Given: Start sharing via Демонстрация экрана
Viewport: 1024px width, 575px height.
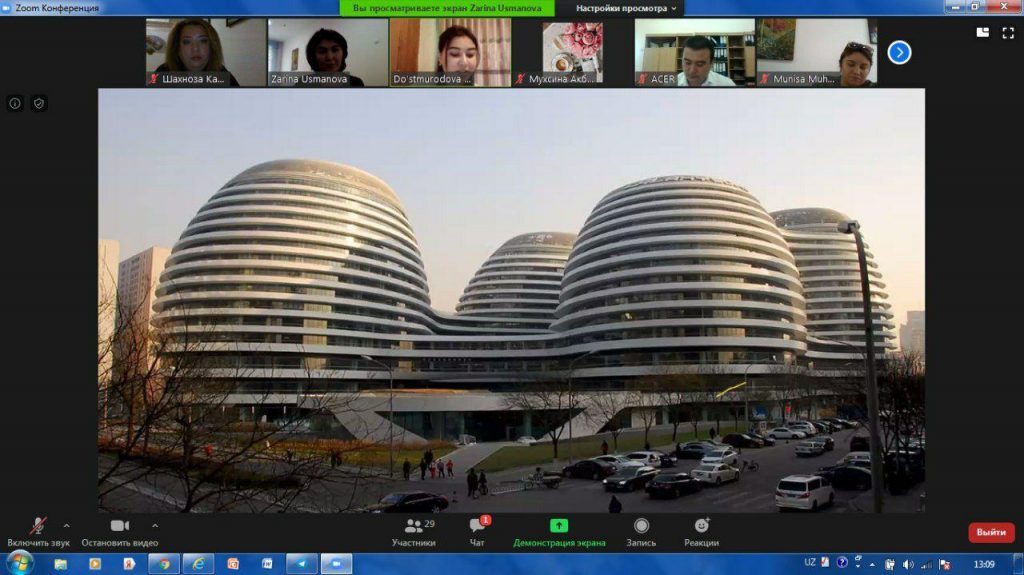Looking at the screenshot, I should coord(559,531).
